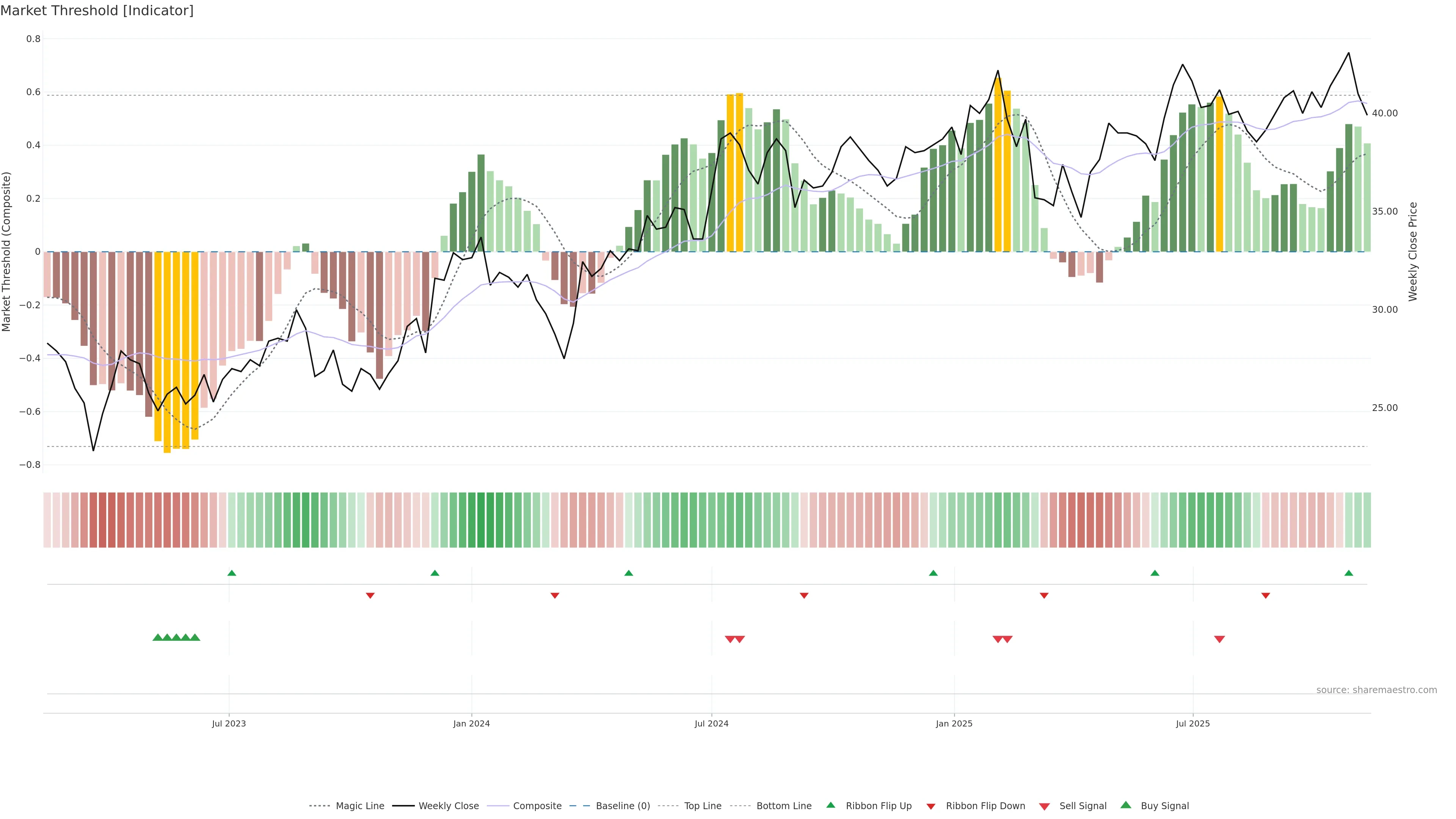The height and width of the screenshot is (819, 1456).
Task: Click the Jan 2024 x-axis label
Action: pyautogui.click(x=471, y=723)
